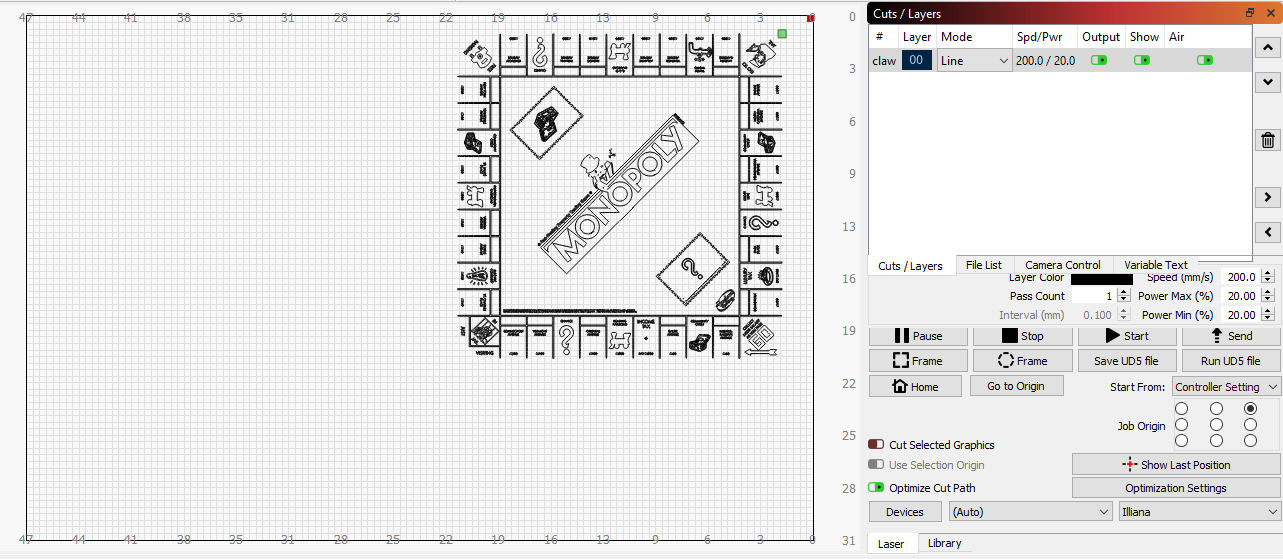Click the claw layer name cell

(884, 61)
